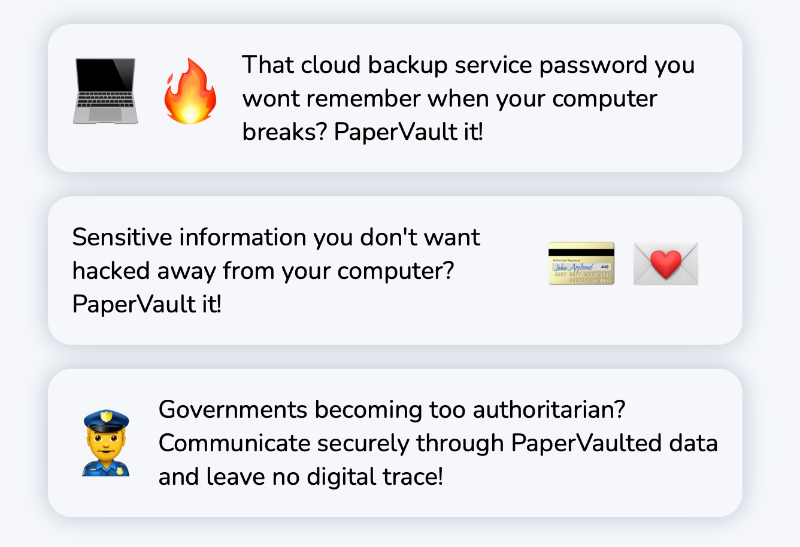Click the black laptop screen
This screenshot has width=800, height=547.
pos(106,77)
